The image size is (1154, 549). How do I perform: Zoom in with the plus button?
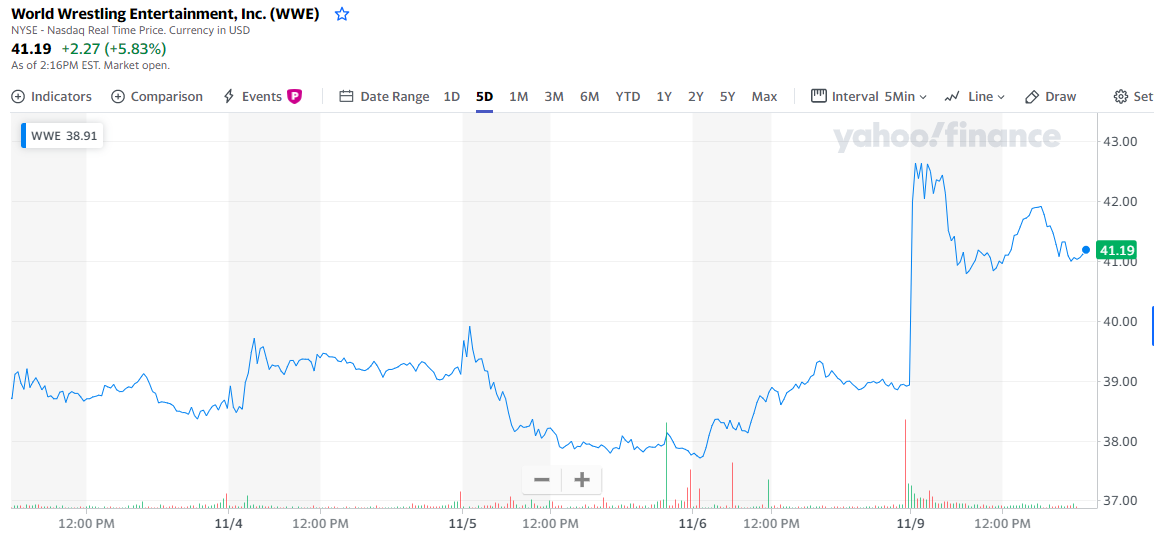pos(582,480)
